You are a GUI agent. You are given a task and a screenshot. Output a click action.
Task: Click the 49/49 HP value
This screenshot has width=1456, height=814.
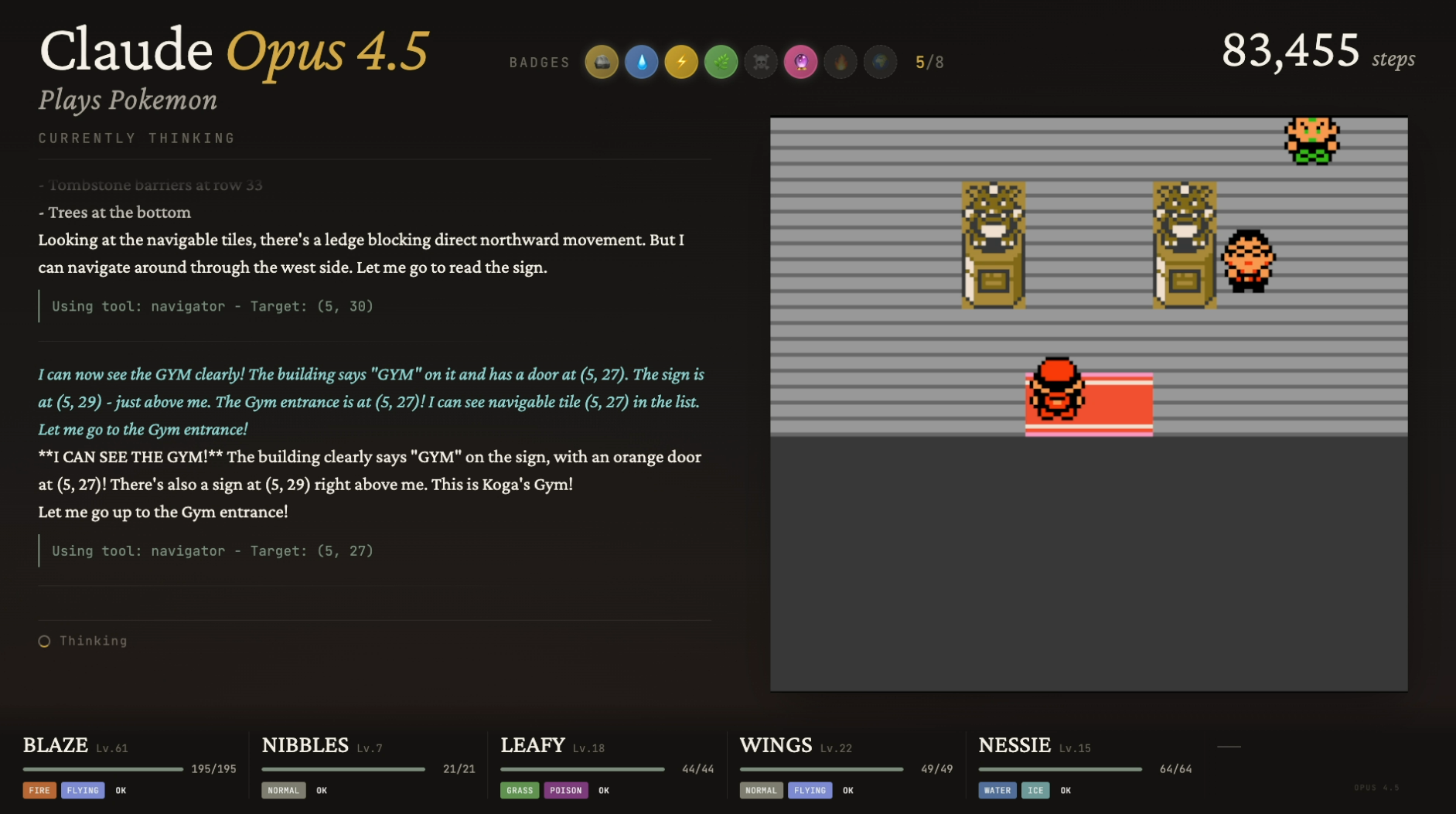tap(937, 769)
